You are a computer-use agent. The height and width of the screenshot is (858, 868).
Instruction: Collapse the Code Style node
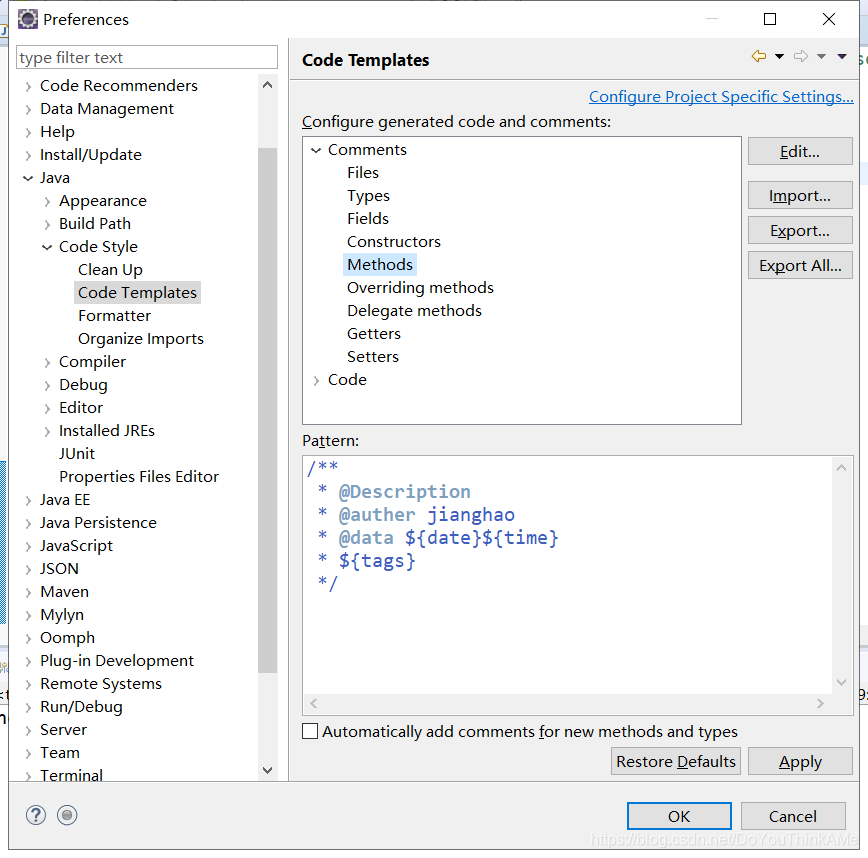tap(47, 247)
